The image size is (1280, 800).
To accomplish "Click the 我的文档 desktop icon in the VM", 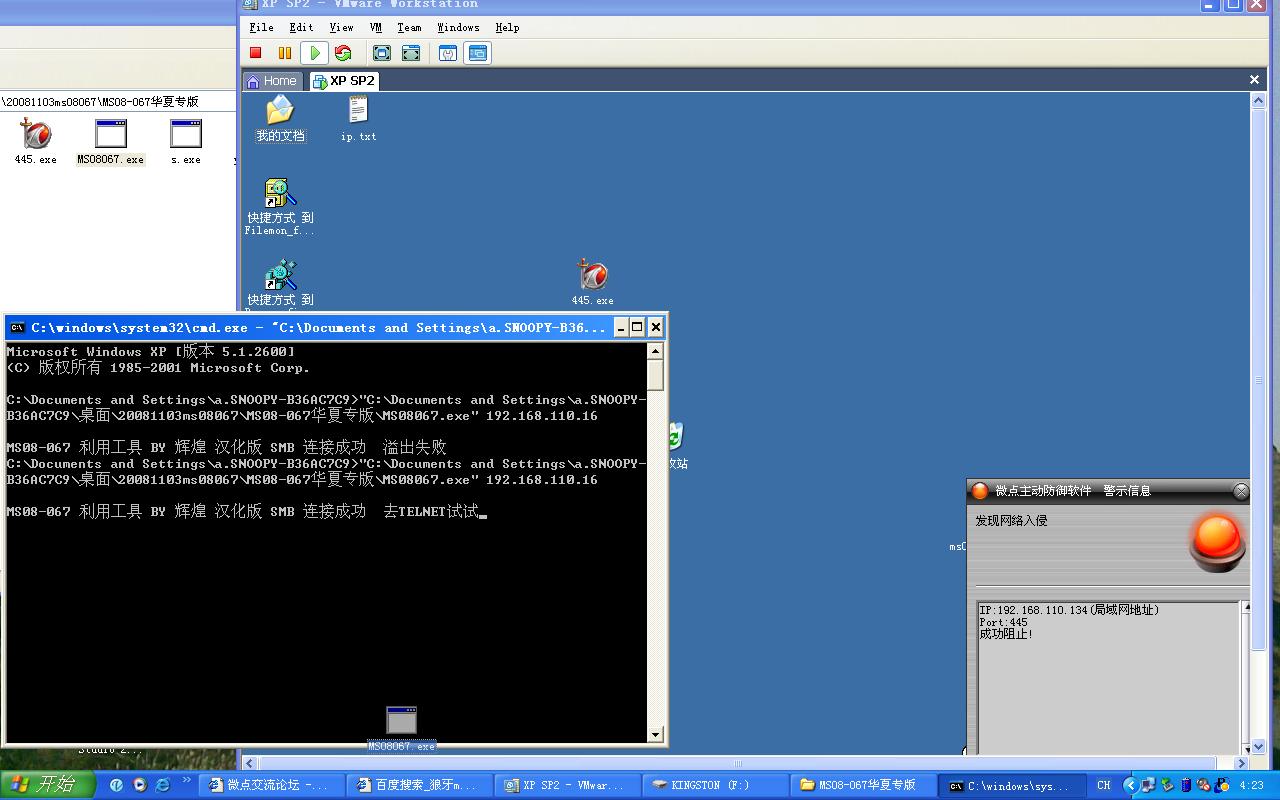I will [280, 119].
